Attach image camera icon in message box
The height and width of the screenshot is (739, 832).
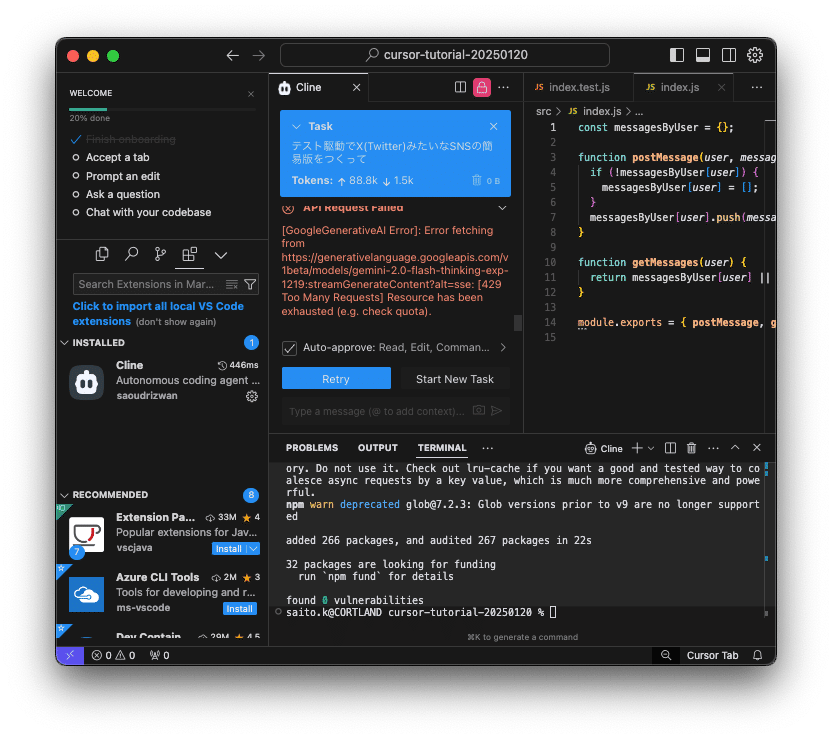(x=479, y=411)
